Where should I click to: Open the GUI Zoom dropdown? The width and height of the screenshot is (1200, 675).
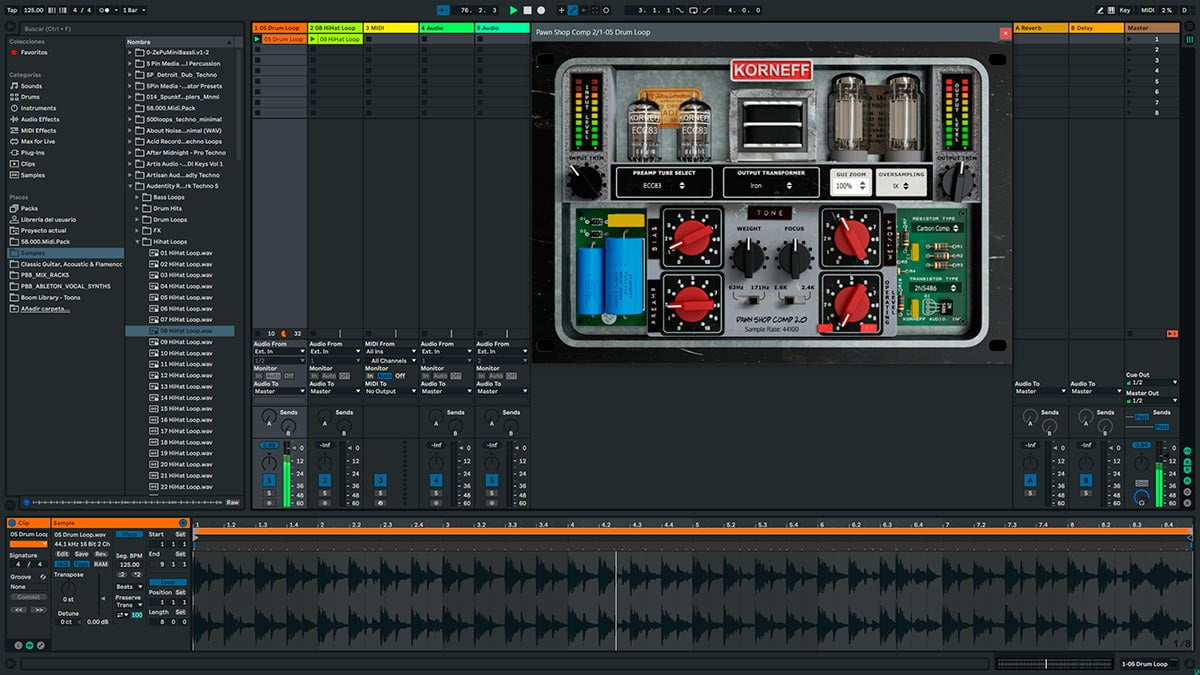click(850, 186)
